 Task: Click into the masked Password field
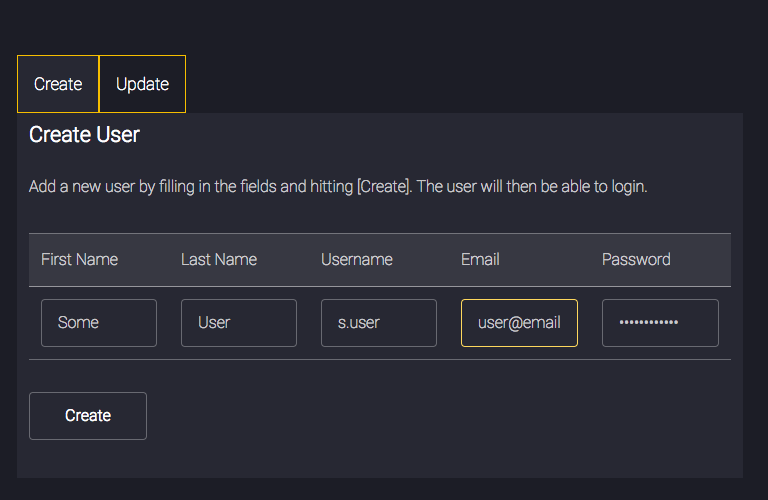pyautogui.click(x=660, y=323)
